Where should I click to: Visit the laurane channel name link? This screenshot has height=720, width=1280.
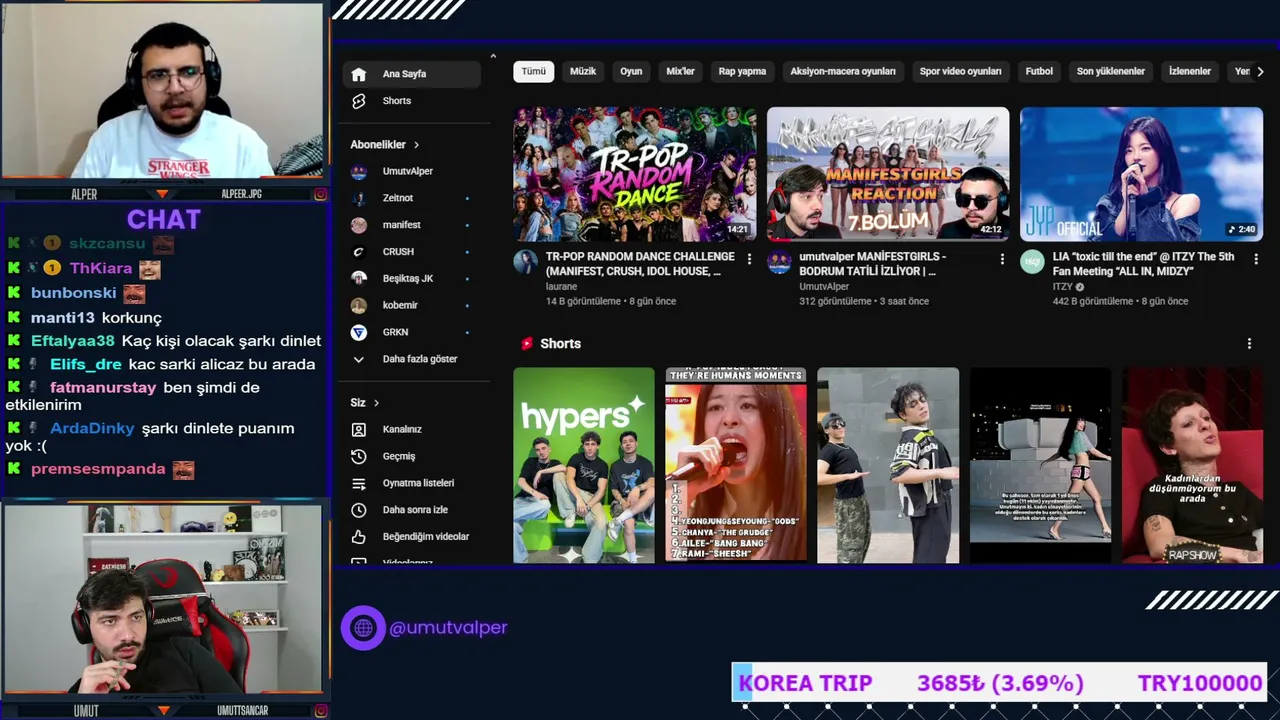tap(562, 287)
